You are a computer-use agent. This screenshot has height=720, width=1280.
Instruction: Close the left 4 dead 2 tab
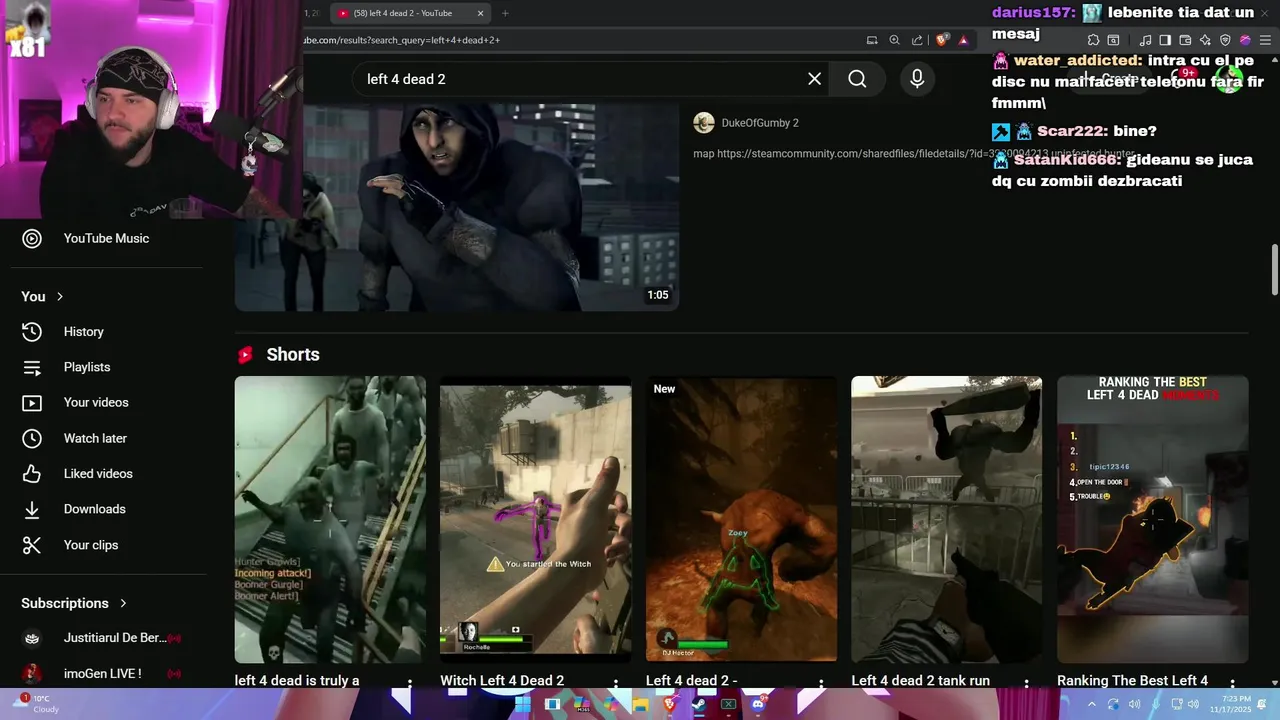coord(480,13)
